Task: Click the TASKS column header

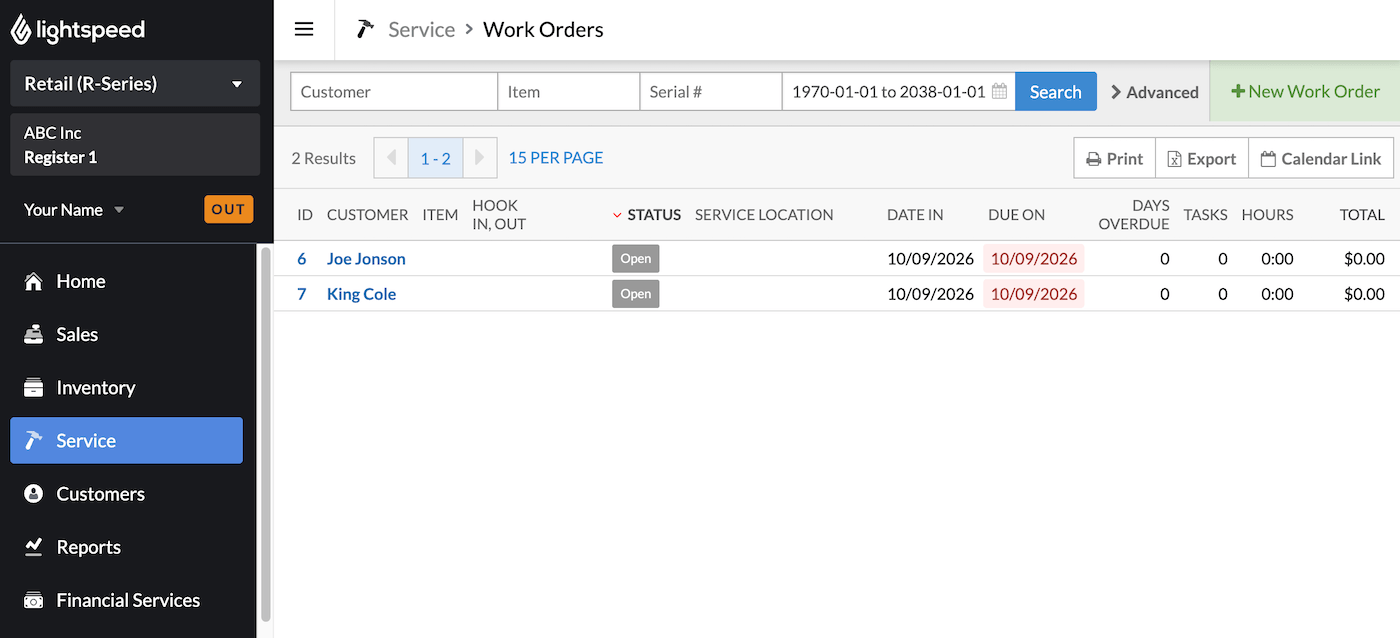Action: (1205, 215)
